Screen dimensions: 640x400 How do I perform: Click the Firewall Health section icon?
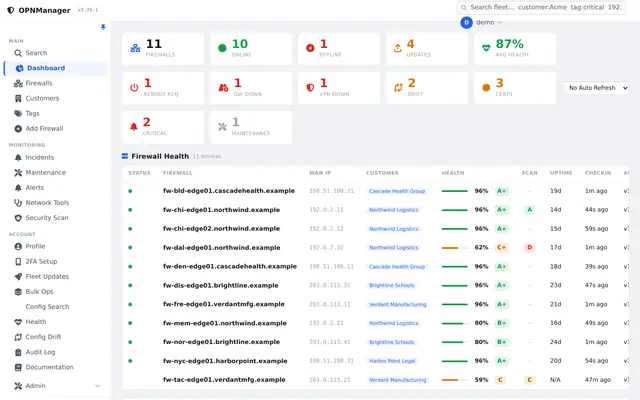[125, 156]
